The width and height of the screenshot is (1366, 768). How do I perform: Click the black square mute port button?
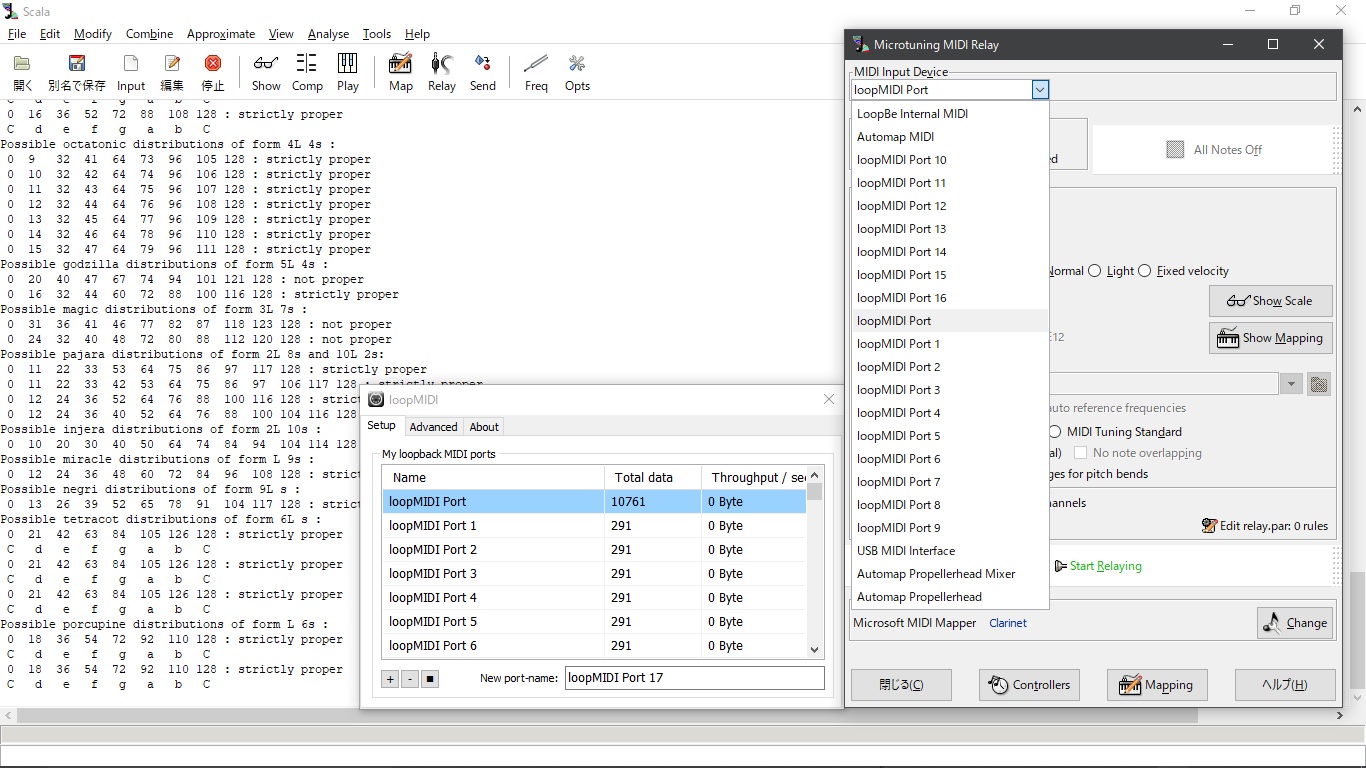430,679
